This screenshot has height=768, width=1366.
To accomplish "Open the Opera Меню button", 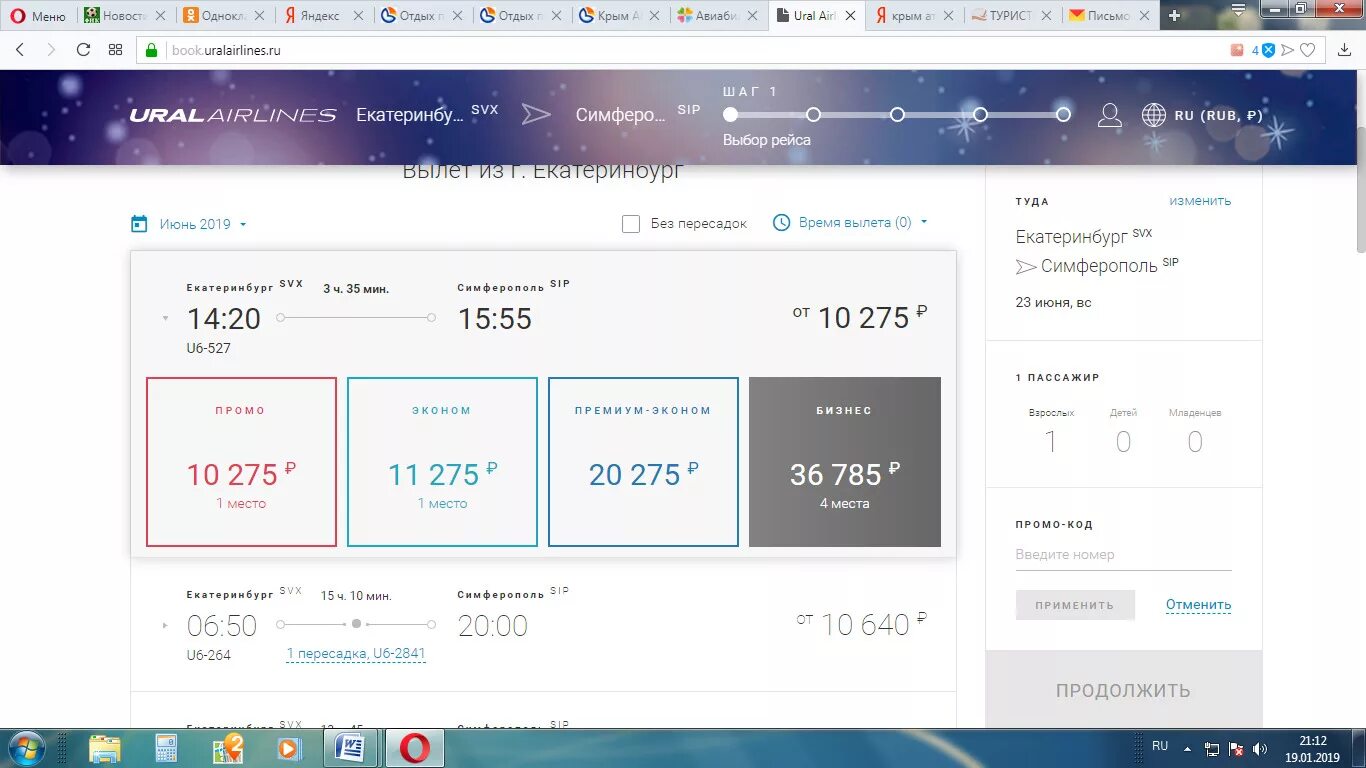I will pyautogui.click(x=38, y=15).
